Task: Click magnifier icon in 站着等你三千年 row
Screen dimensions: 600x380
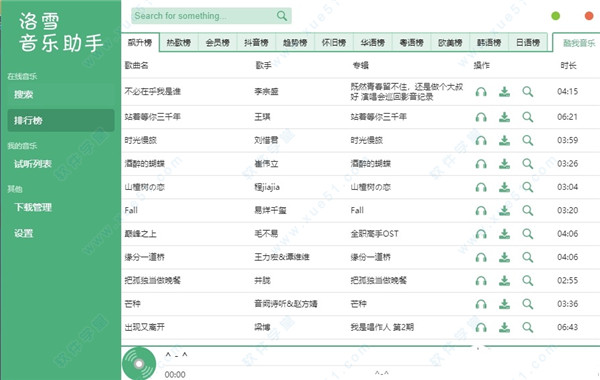Action: point(528,117)
